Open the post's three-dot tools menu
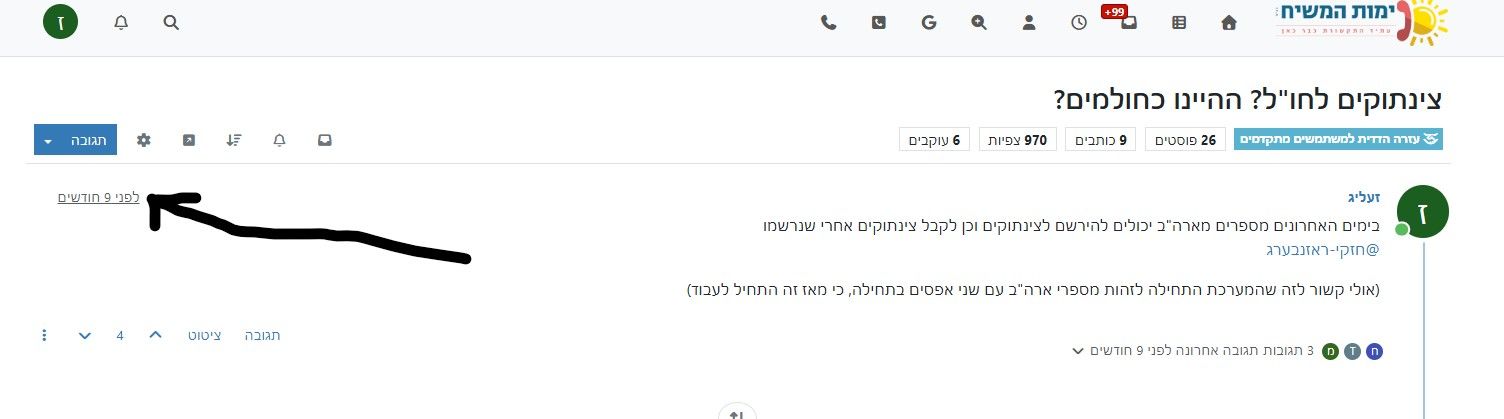The width and height of the screenshot is (1504, 419). pos(44,335)
